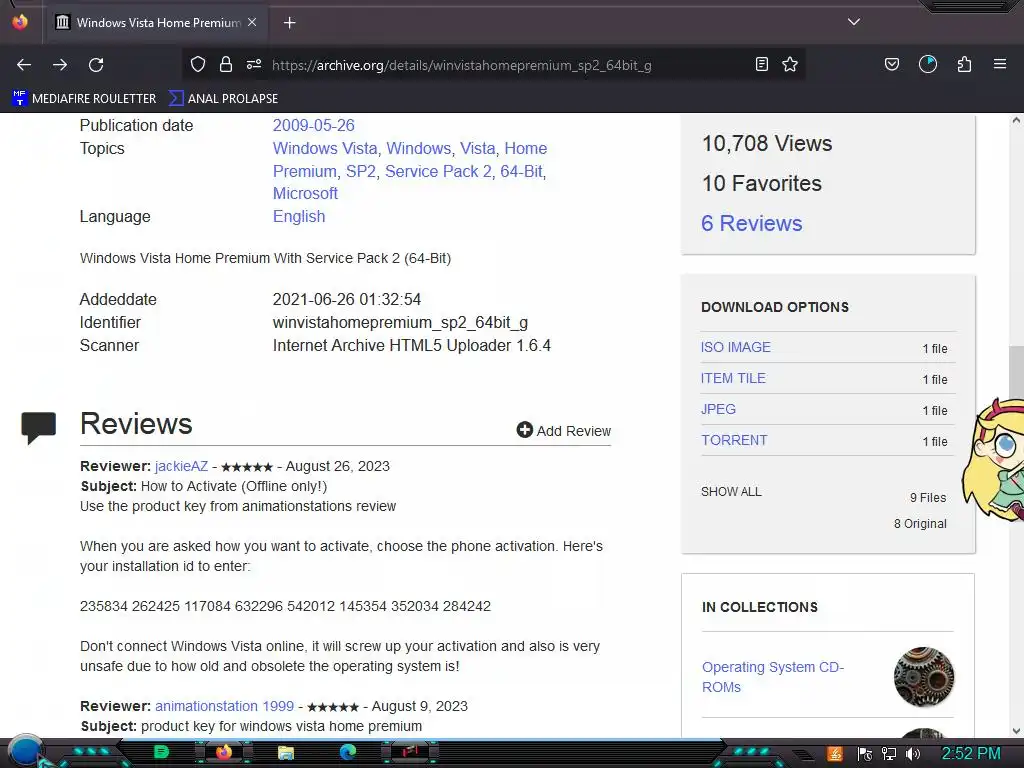Toggle reader view in address bar

(761, 64)
